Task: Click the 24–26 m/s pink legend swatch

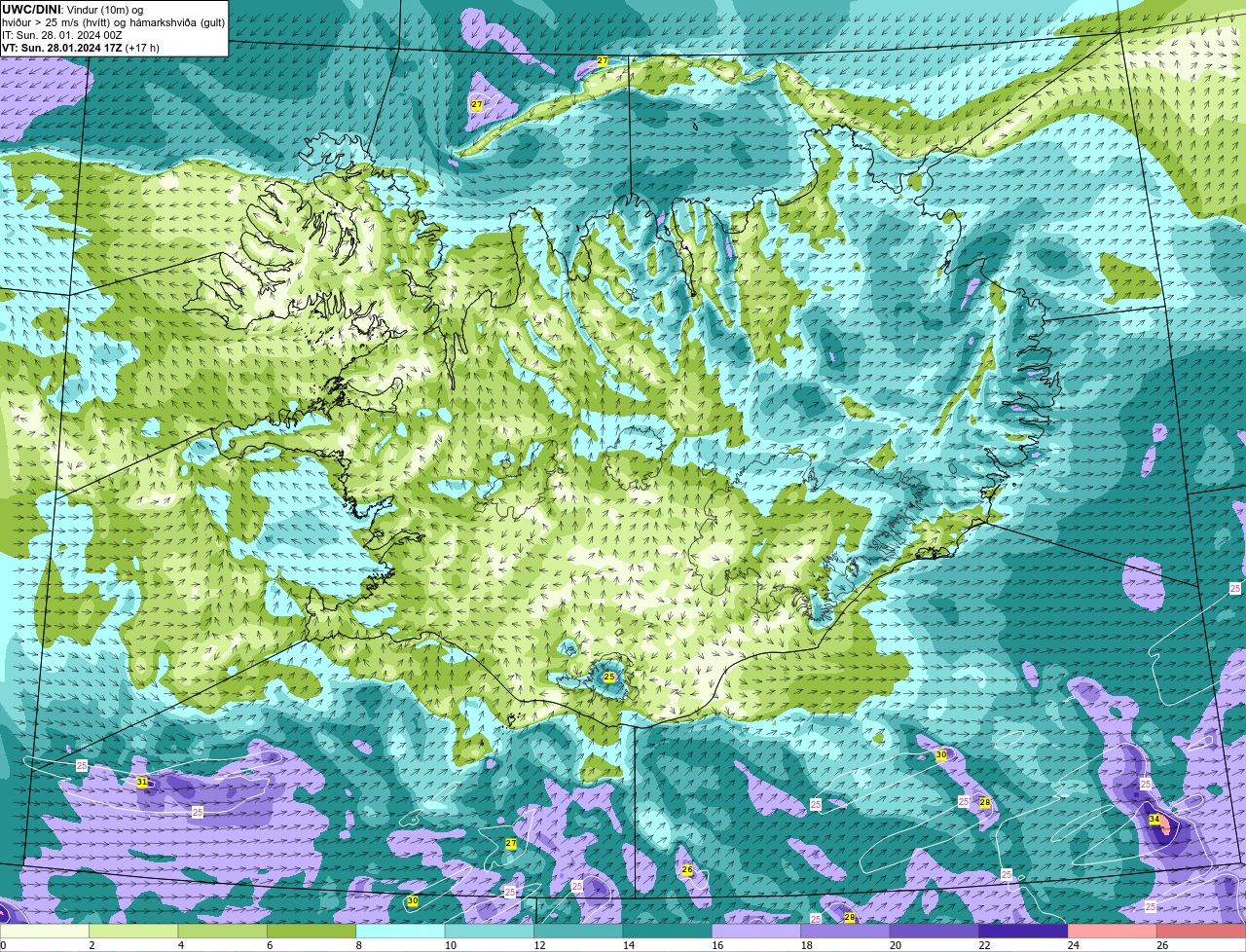Action: [1113, 931]
